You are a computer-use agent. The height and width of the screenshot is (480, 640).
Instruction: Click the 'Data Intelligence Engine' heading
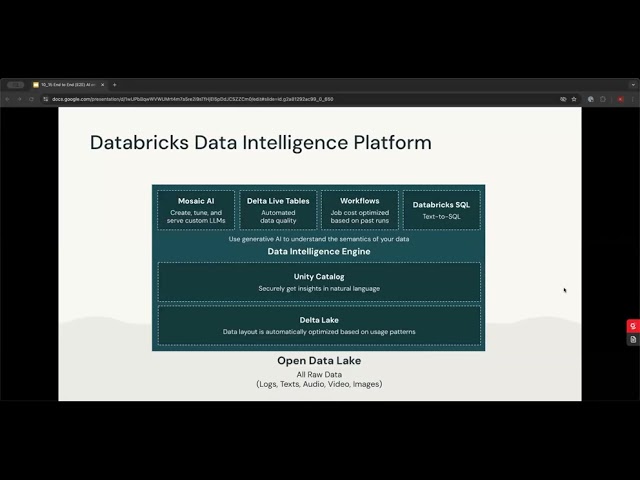[x=319, y=251]
